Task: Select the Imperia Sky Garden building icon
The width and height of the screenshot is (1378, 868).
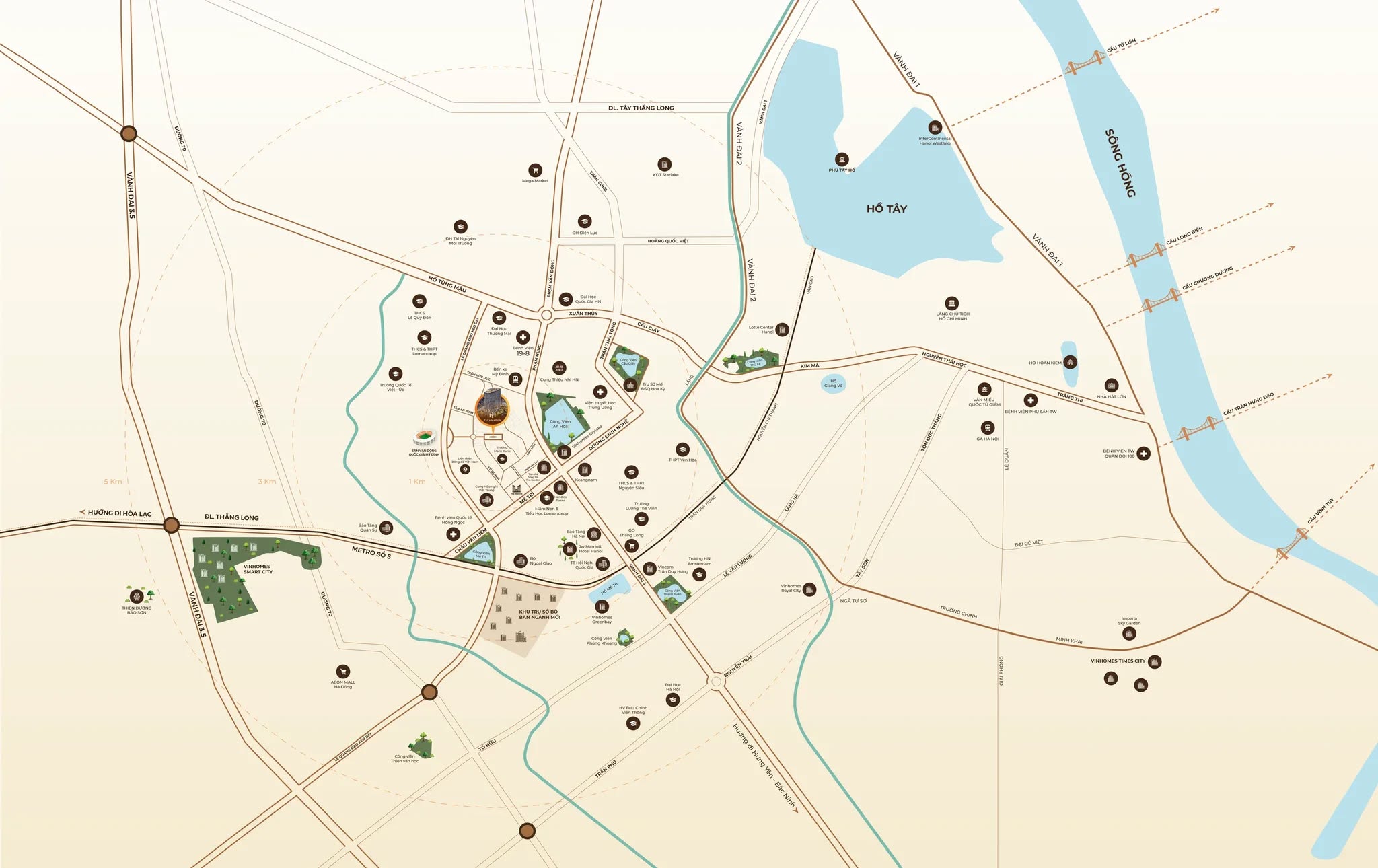Action: (1129, 633)
